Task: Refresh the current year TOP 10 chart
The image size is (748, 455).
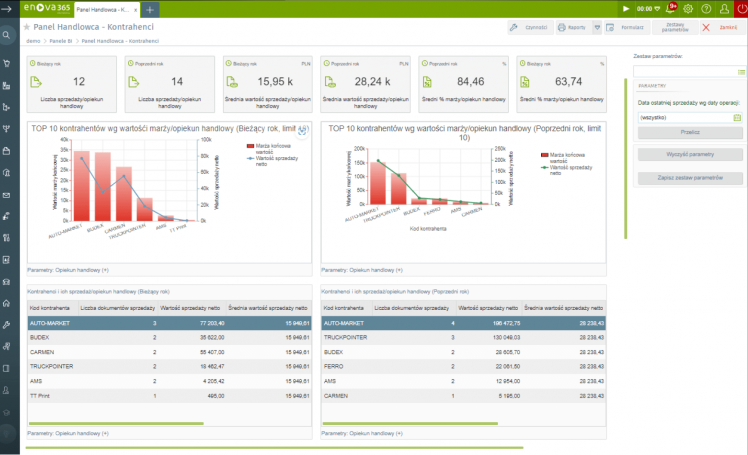Action: [x=302, y=131]
